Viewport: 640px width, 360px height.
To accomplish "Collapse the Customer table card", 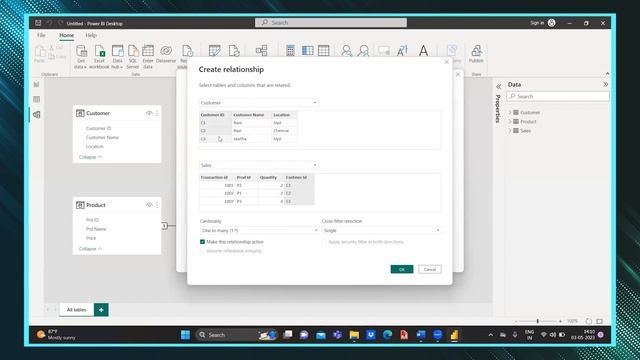I will click(x=90, y=157).
